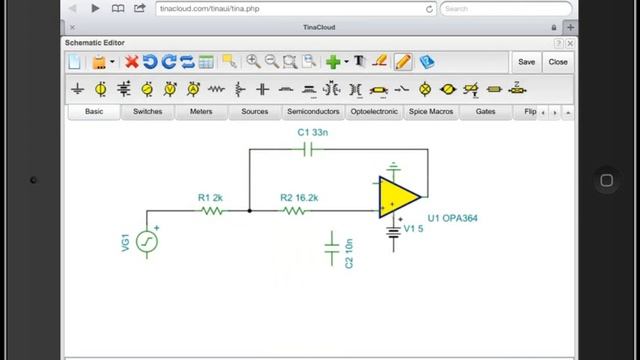This screenshot has width=640, height=360.
Task: Select capacitor C1 33n in the schematic
Action: (309, 150)
